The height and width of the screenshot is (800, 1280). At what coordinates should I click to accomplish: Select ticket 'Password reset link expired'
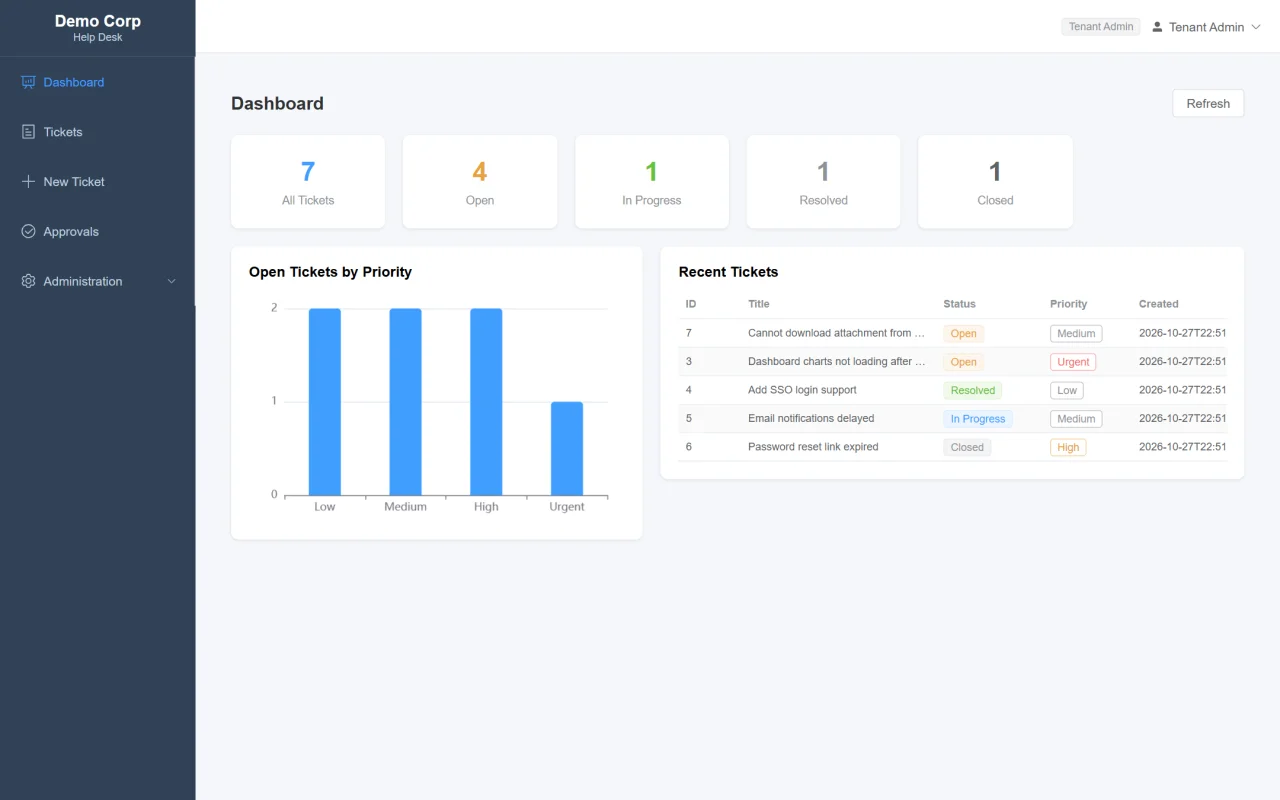pyautogui.click(x=813, y=447)
